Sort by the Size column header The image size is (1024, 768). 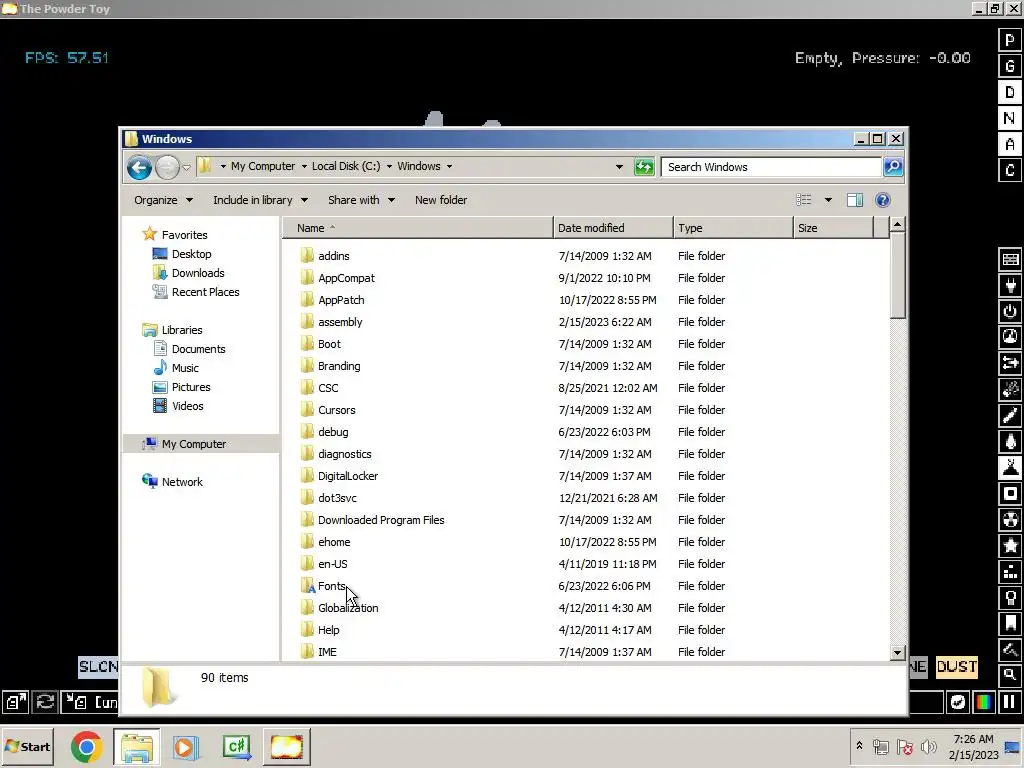pos(833,228)
